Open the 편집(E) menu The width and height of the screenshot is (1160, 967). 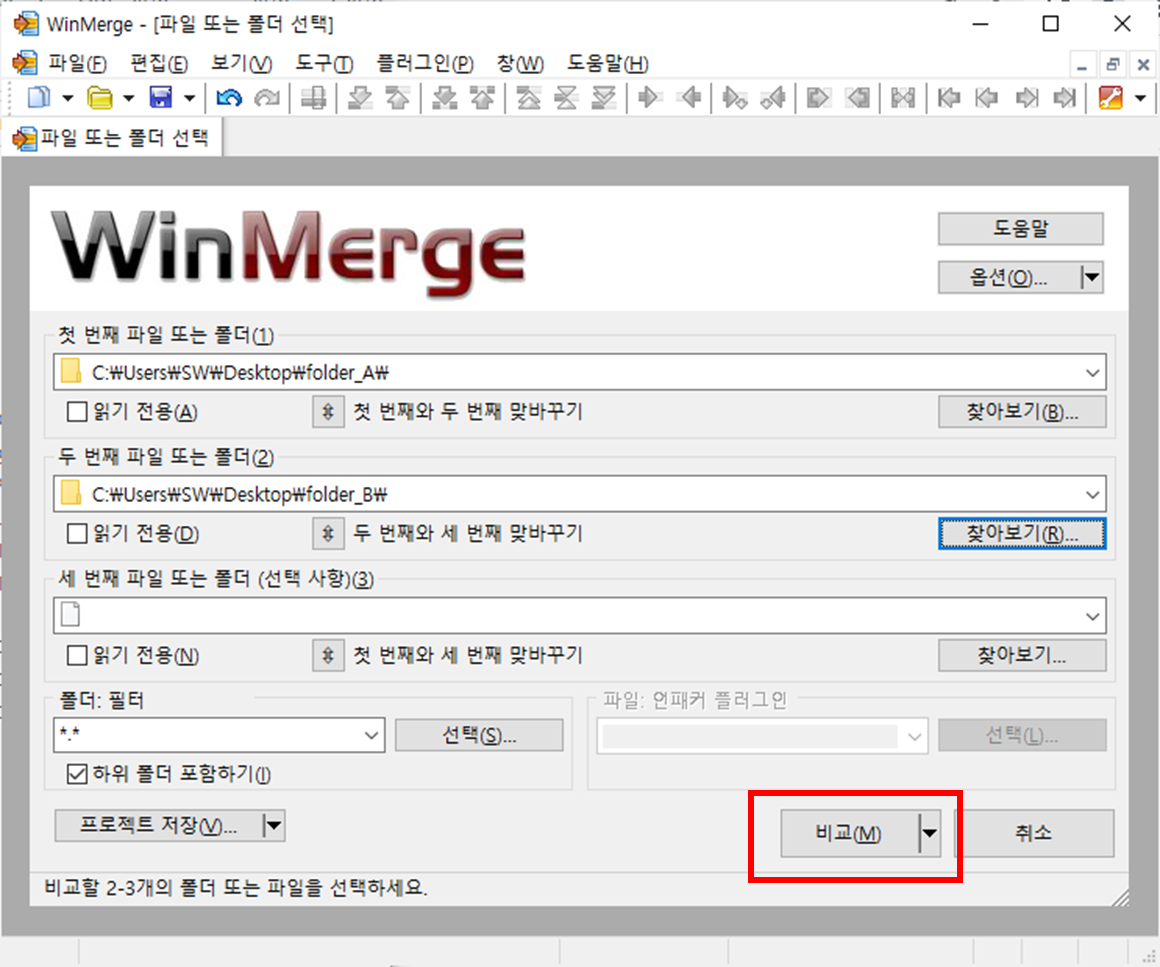[x=159, y=64]
